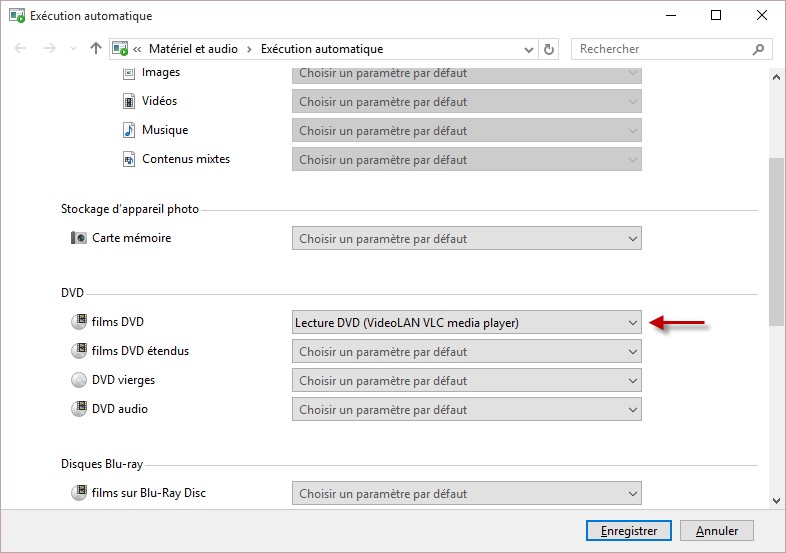Expand the films sur Blu-Ray Disc dropdown
The image size is (786, 553).
[466, 494]
